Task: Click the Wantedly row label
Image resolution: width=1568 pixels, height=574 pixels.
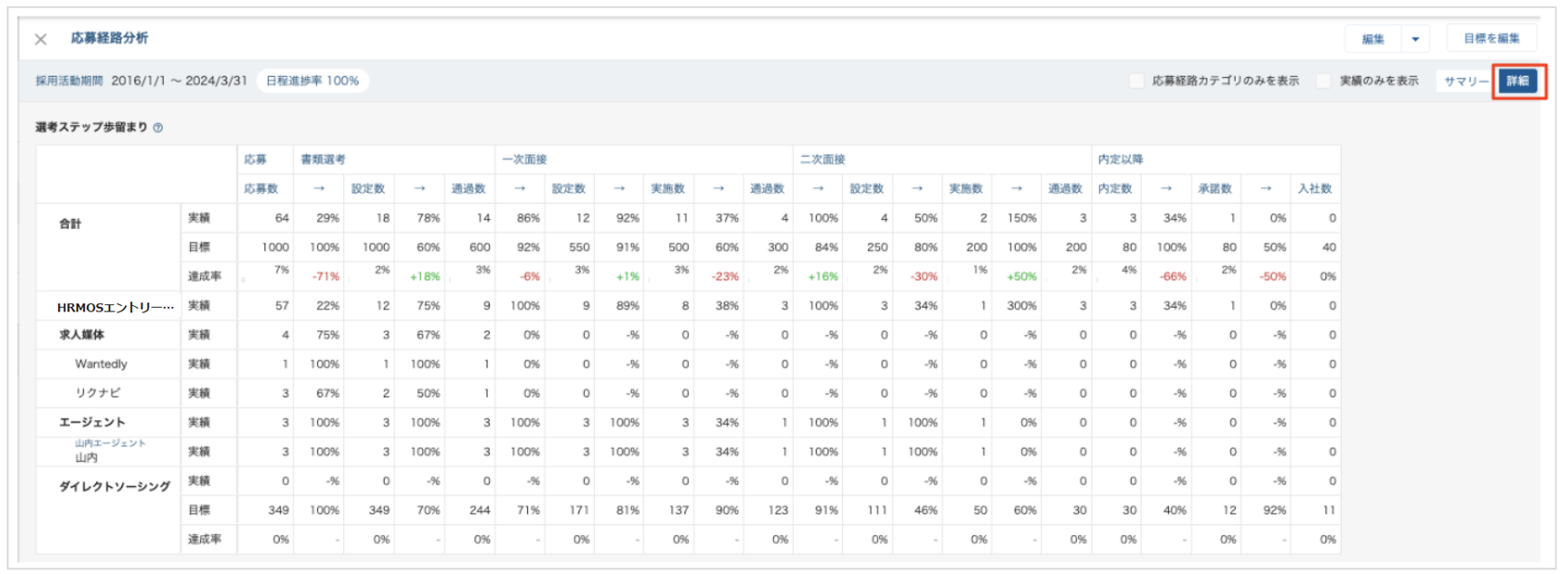Action: point(101,364)
